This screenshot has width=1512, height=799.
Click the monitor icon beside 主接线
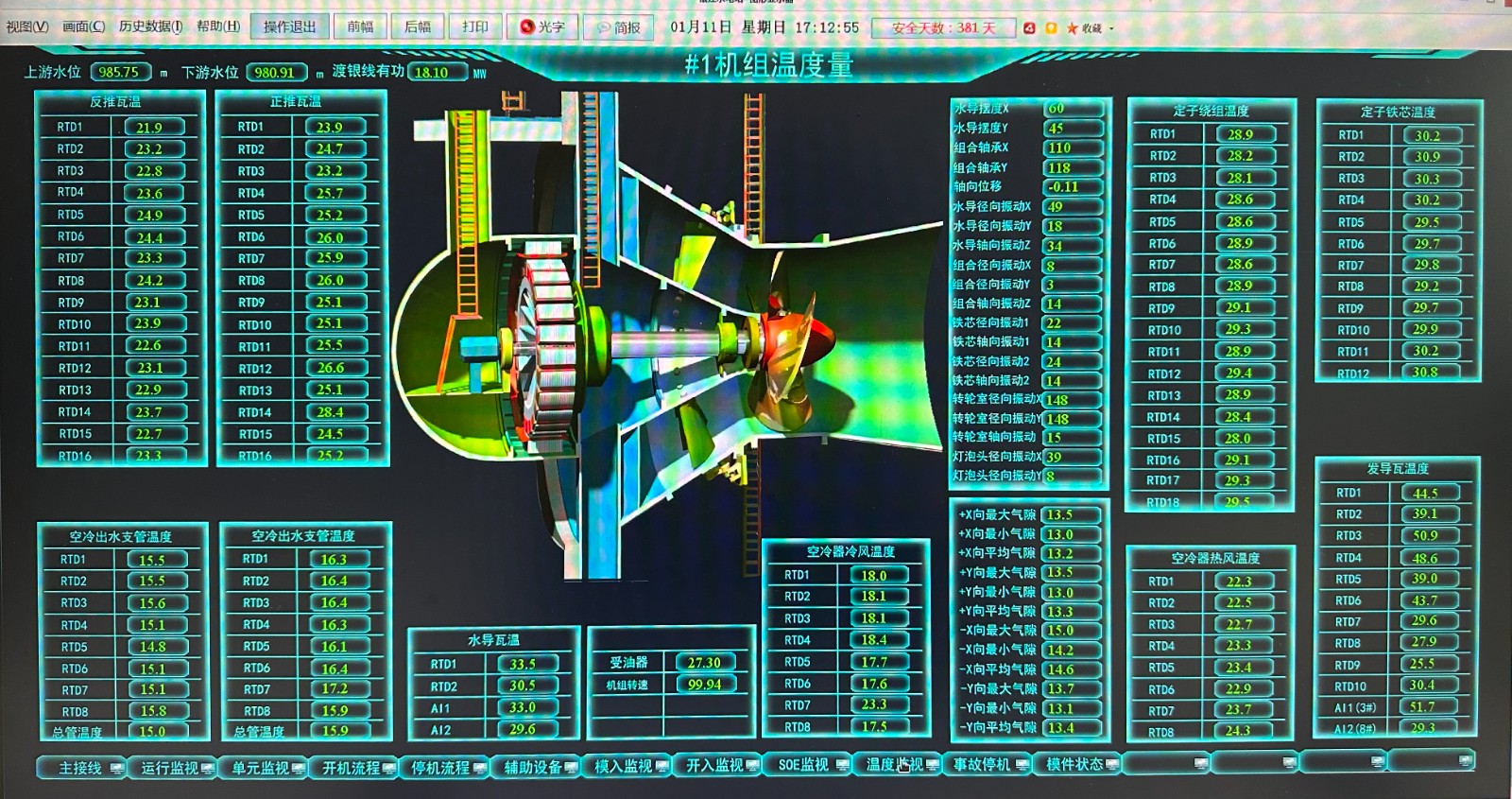(117, 768)
